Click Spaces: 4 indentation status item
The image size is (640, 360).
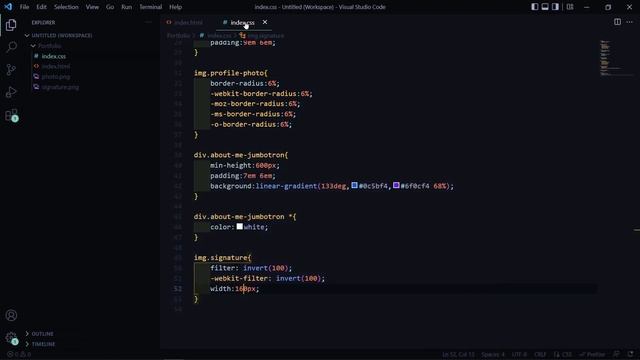493,354
